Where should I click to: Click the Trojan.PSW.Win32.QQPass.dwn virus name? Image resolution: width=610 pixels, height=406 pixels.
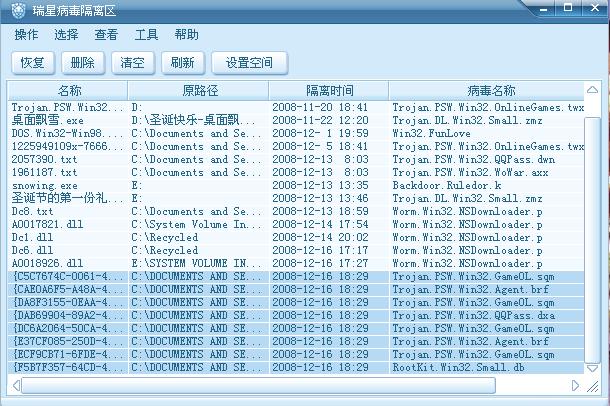click(473, 159)
